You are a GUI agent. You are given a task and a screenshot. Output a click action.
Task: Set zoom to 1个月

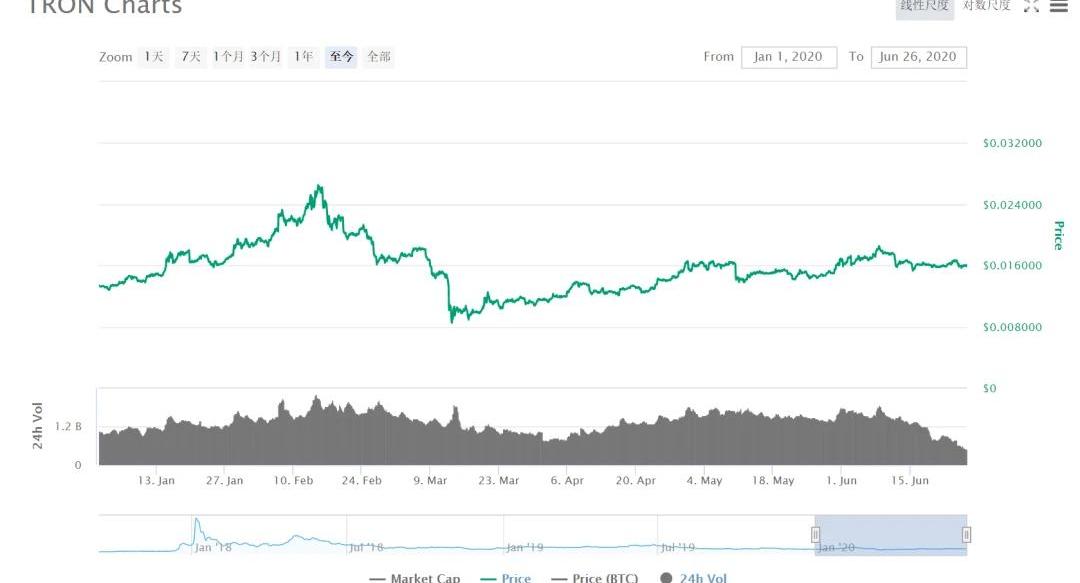tap(228, 57)
